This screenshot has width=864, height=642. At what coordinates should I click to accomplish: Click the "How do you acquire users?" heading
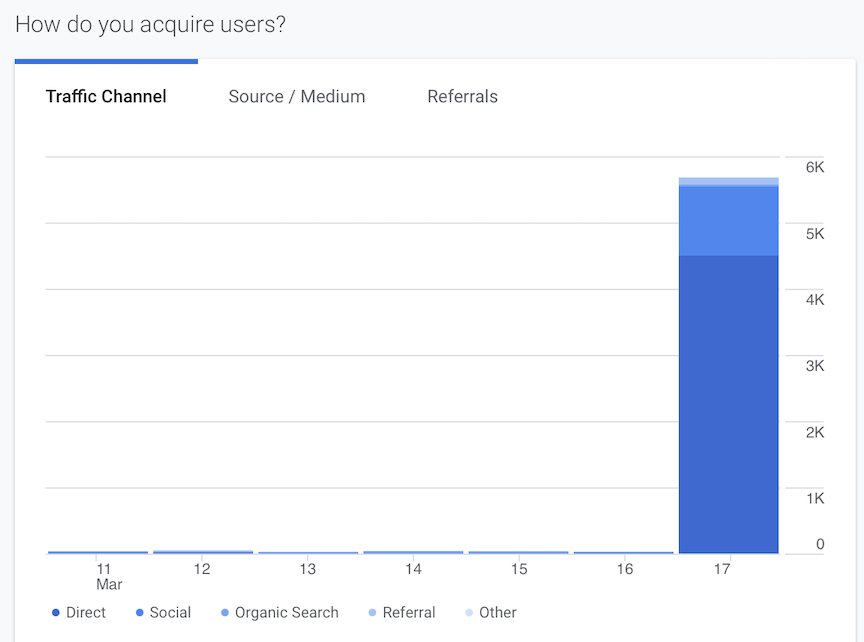[x=150, y=25]
